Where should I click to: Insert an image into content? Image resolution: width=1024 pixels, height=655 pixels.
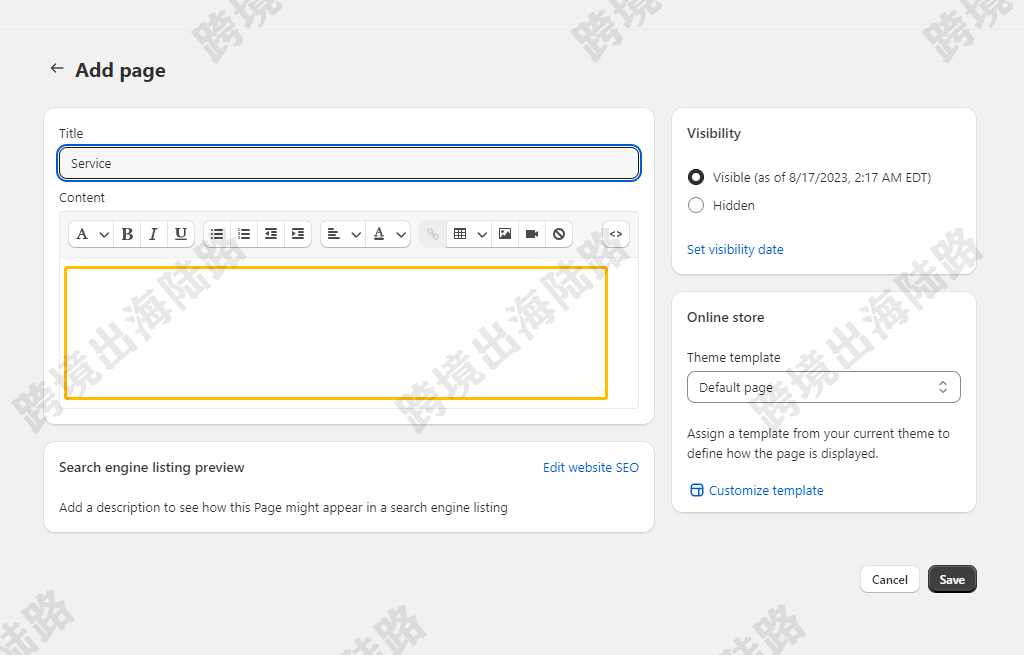[x=505, y=234]
